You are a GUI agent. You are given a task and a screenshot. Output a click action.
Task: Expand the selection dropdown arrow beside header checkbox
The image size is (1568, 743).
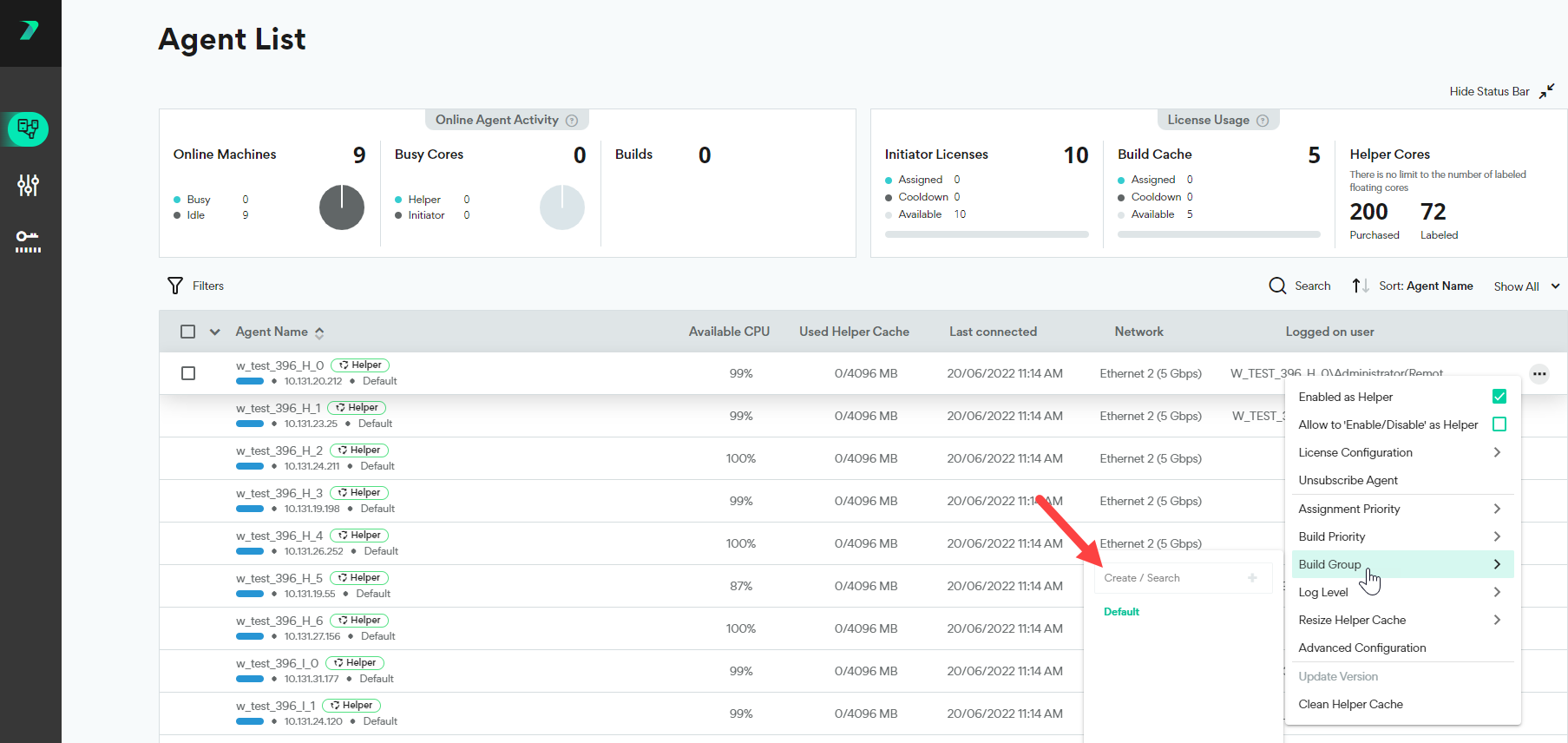coord(215,332)
